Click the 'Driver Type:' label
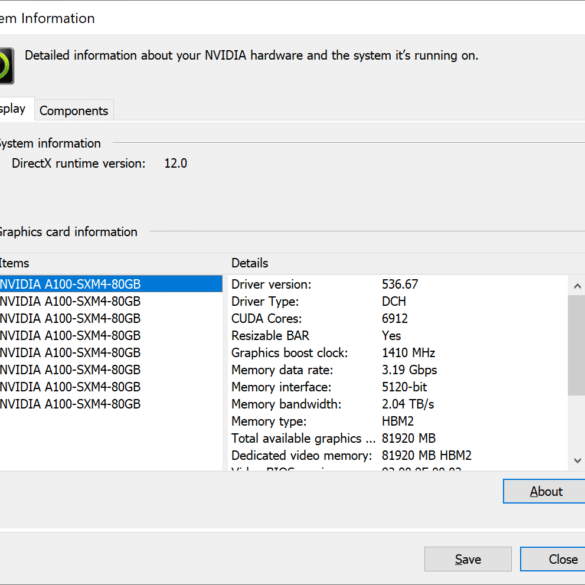The image size is (585, 585). pos(265,301)
